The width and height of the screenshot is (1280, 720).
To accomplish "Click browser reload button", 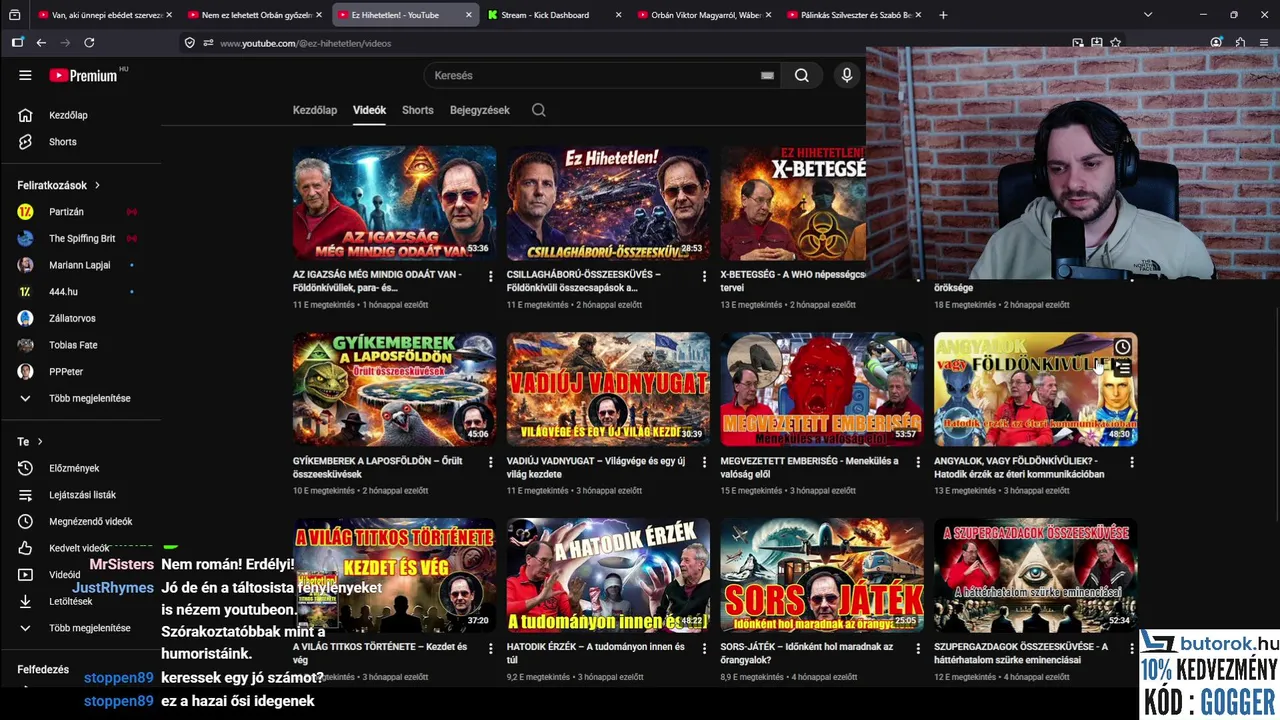I will coord(89,43).
